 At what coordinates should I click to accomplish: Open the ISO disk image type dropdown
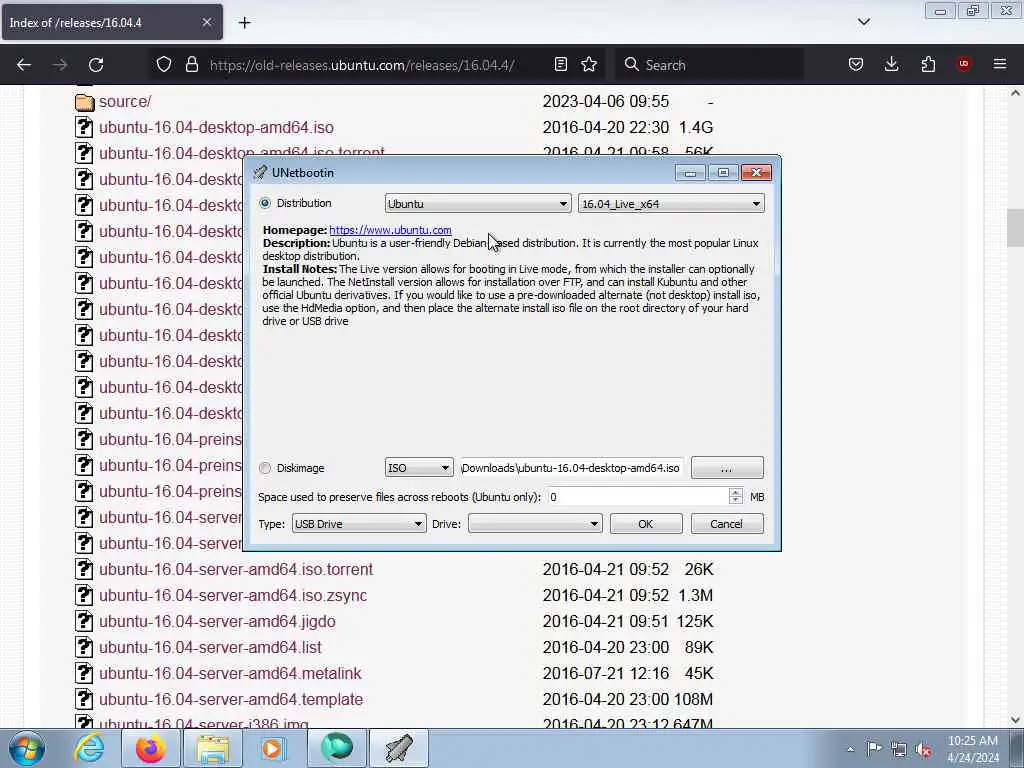419,468
